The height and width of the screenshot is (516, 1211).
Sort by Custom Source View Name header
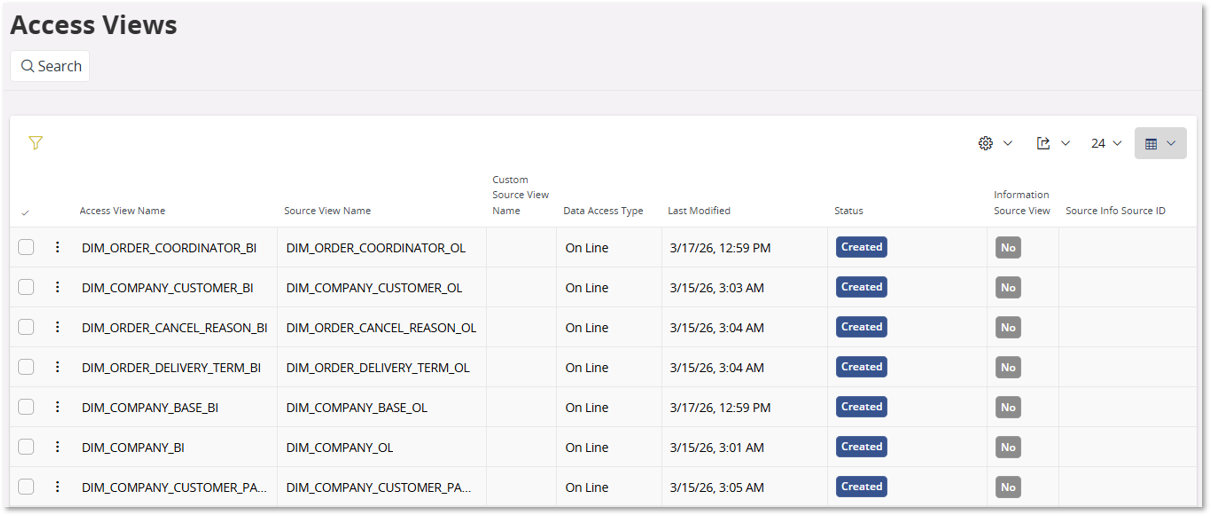coord(520,195)
